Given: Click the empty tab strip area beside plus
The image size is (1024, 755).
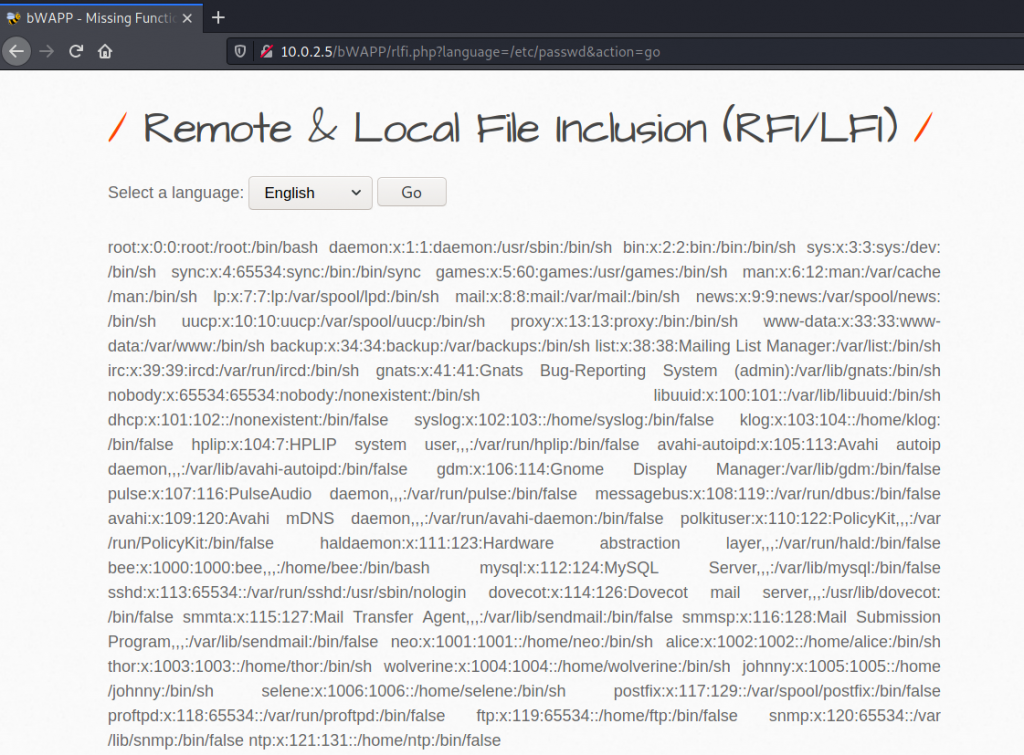Looking at the screenshot, I should (600, 17).
